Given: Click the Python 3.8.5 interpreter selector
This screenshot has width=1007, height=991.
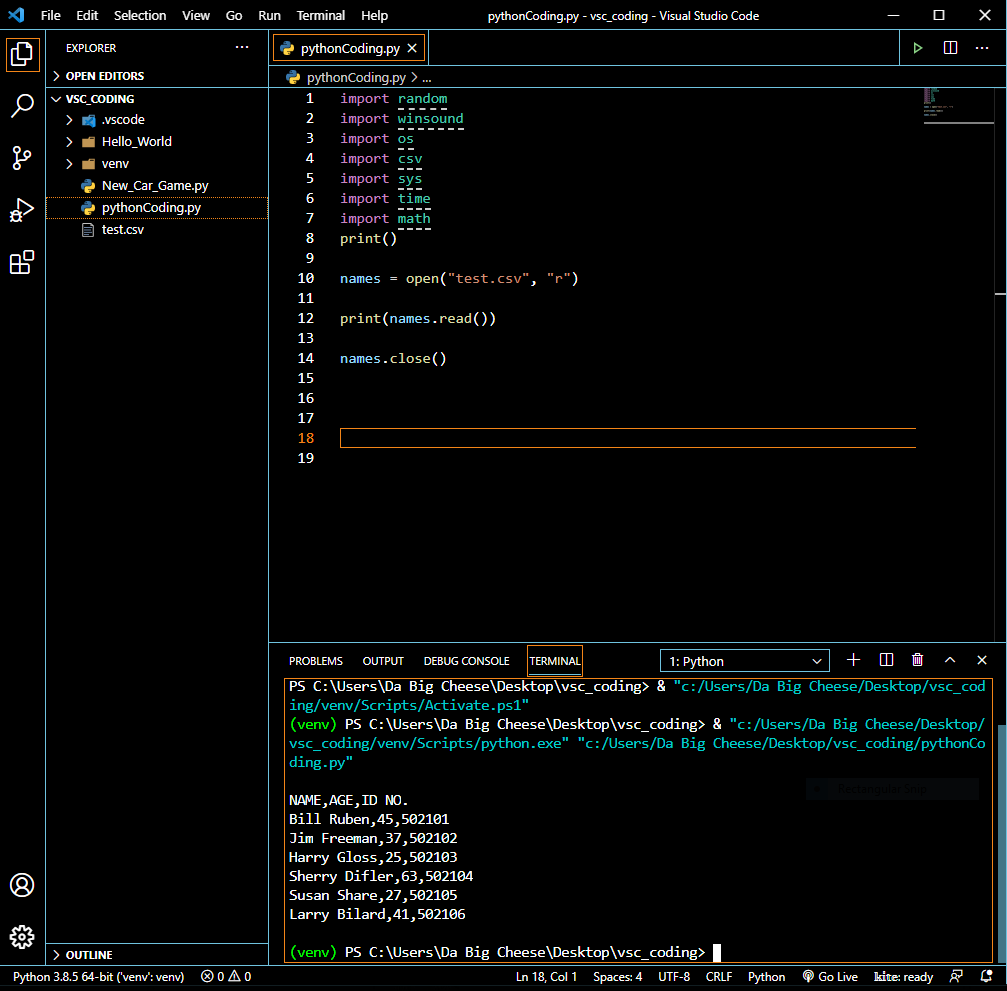Looking at the screenshot, I should click(x=98, y=977).
